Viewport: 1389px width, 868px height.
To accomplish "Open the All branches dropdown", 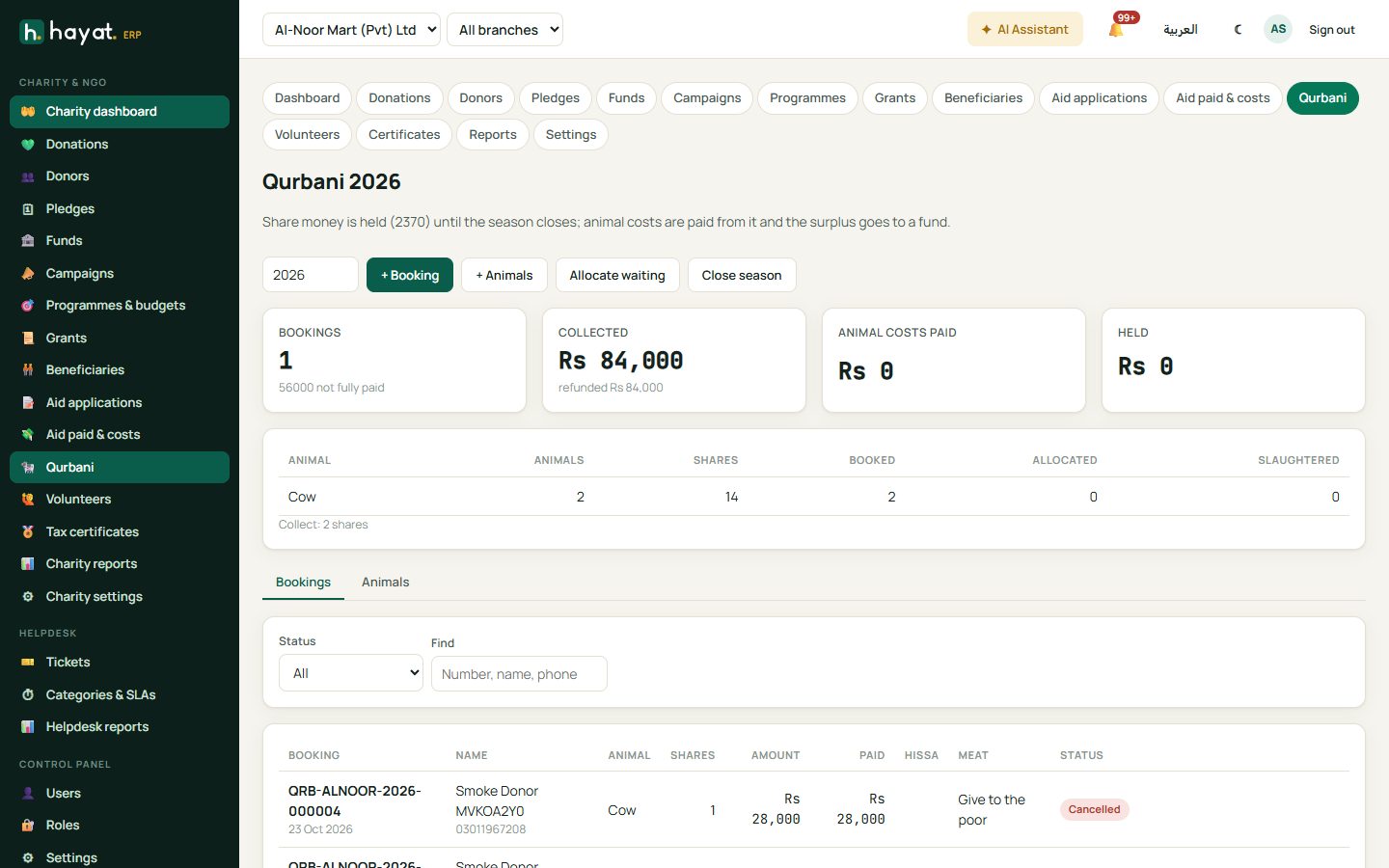I will 504,29.
